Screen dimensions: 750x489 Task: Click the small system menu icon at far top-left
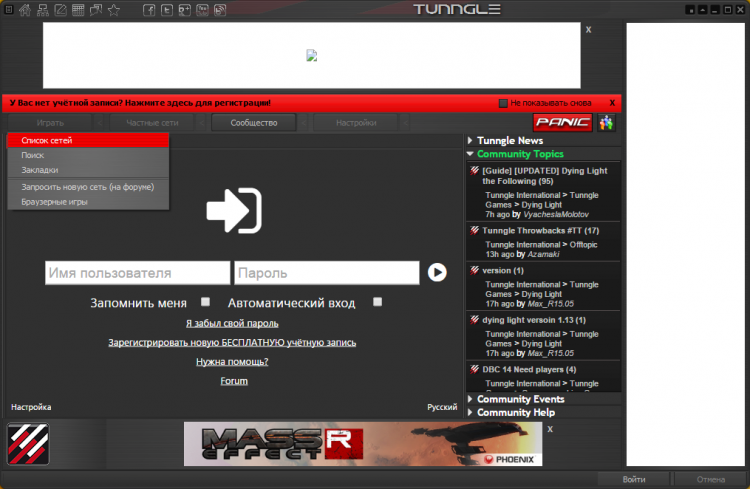9,9
